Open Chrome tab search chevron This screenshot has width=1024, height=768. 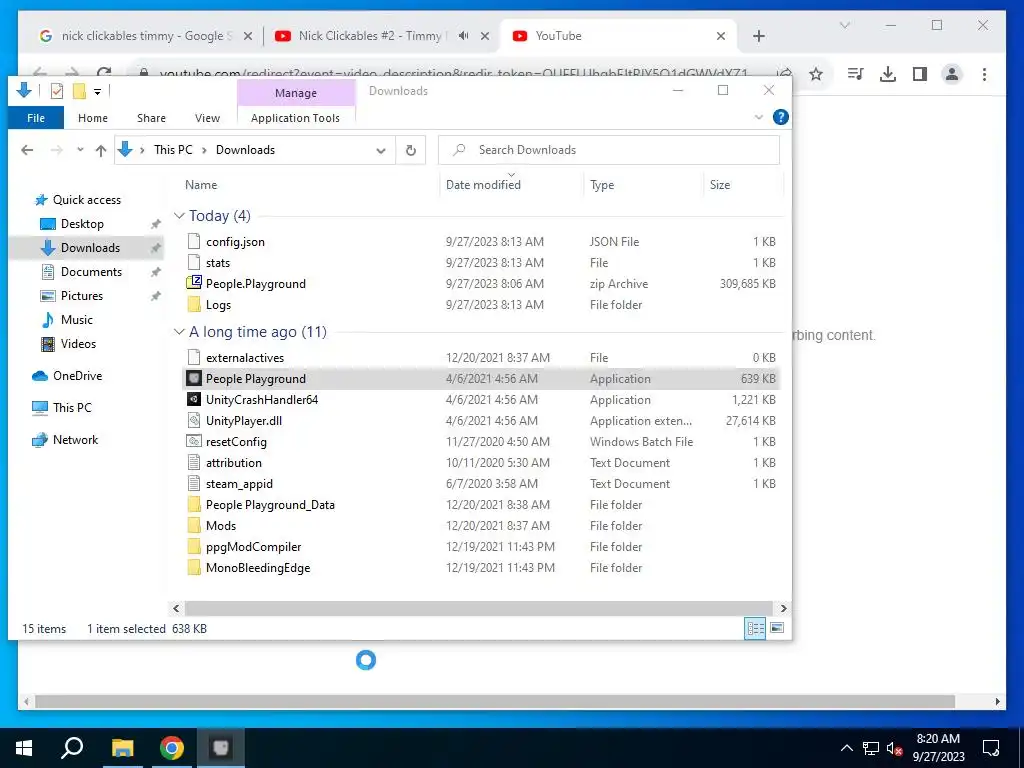pos(844,25)
